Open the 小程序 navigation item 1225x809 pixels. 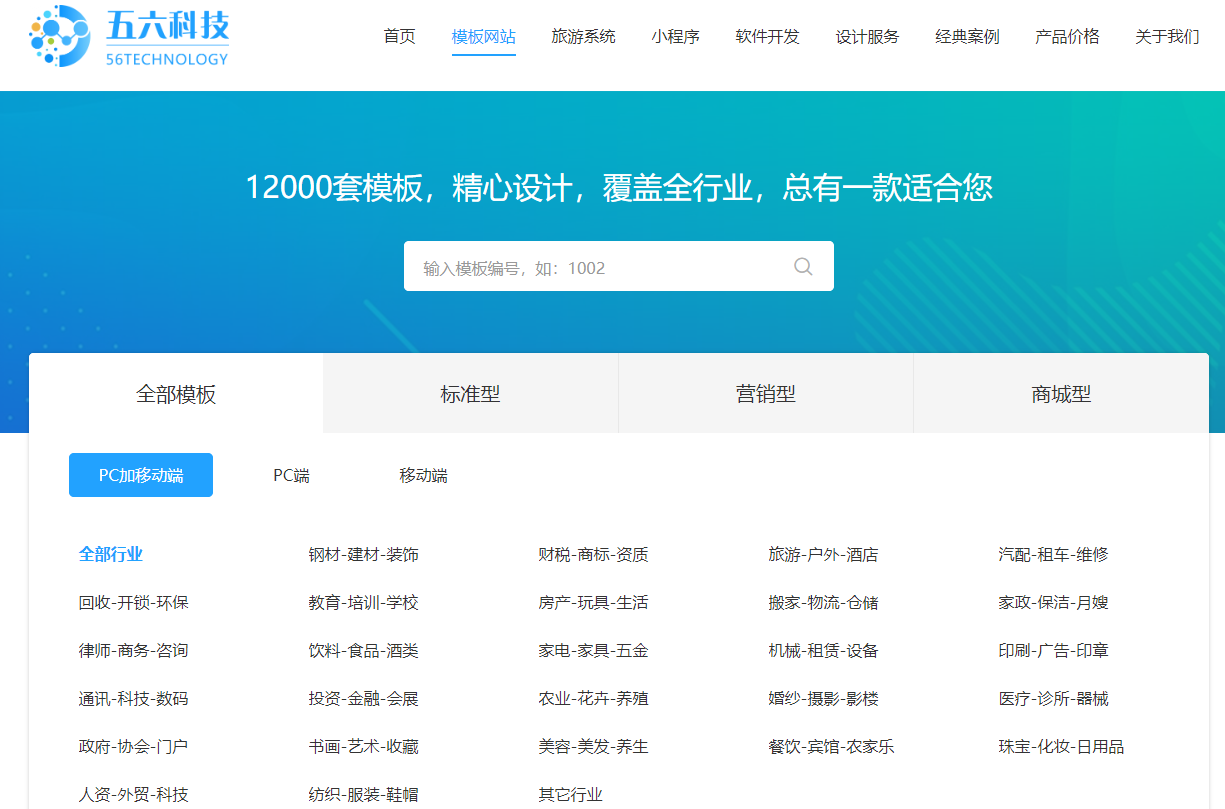(676, 36)
